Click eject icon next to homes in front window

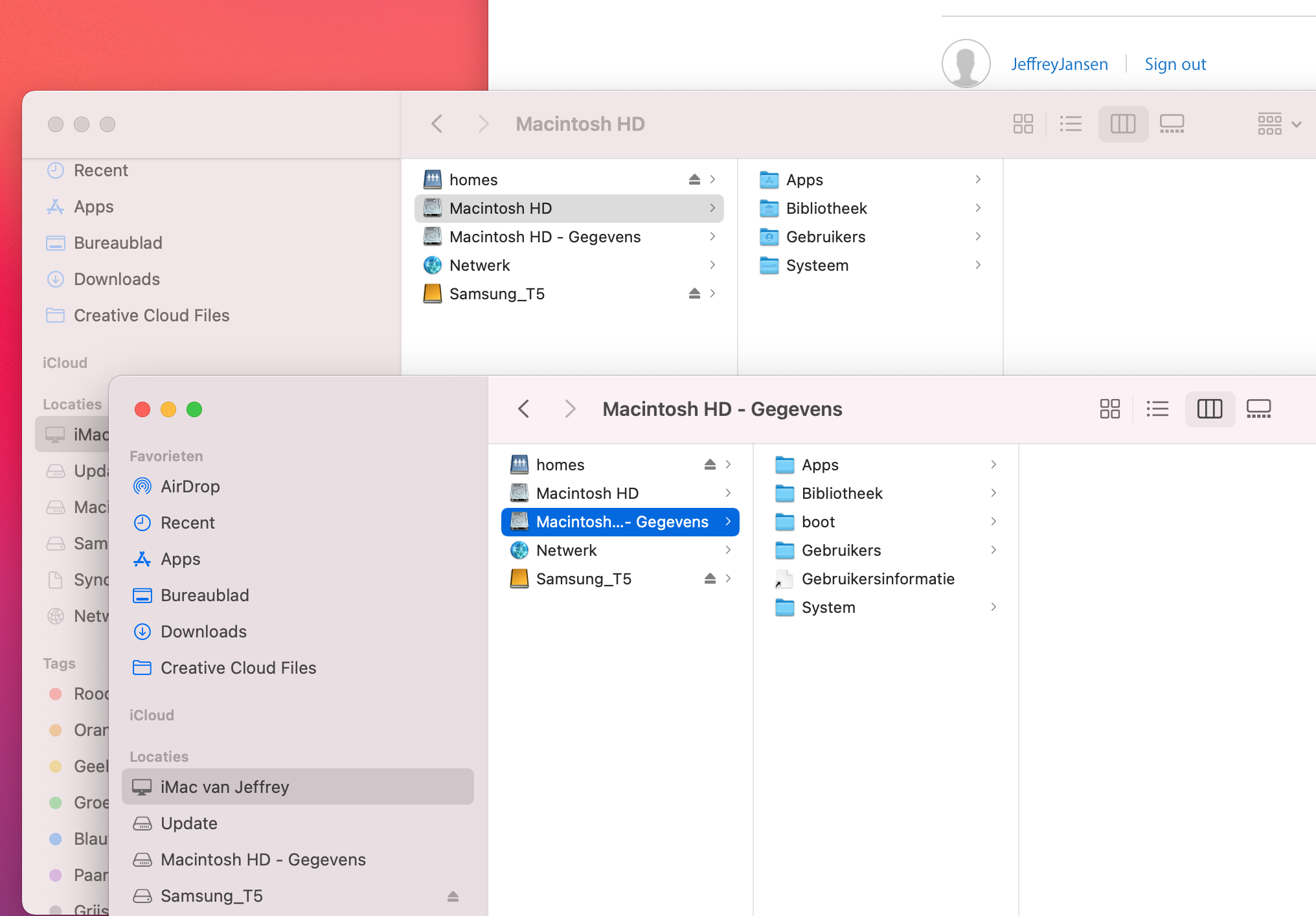[x=710, y=464]
